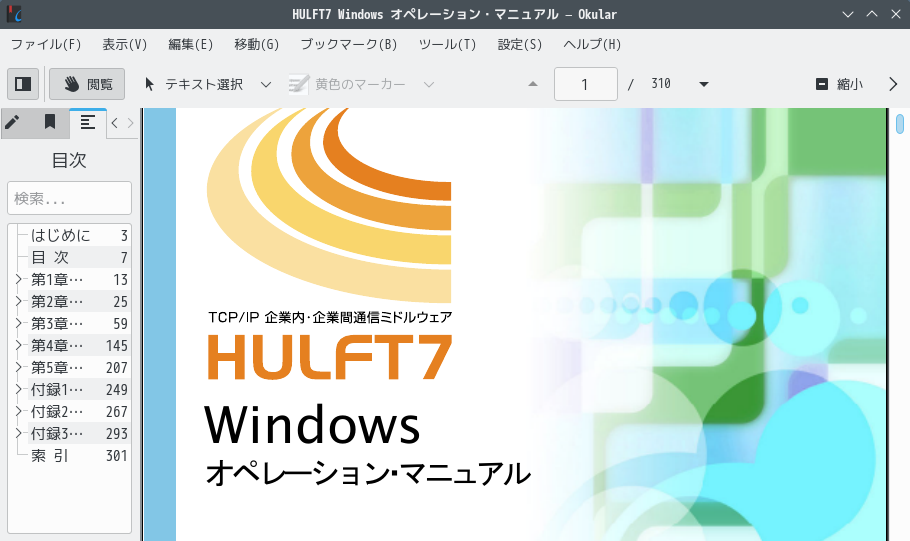
Task: Minimize the Okular window
Action: coord(848,14)
